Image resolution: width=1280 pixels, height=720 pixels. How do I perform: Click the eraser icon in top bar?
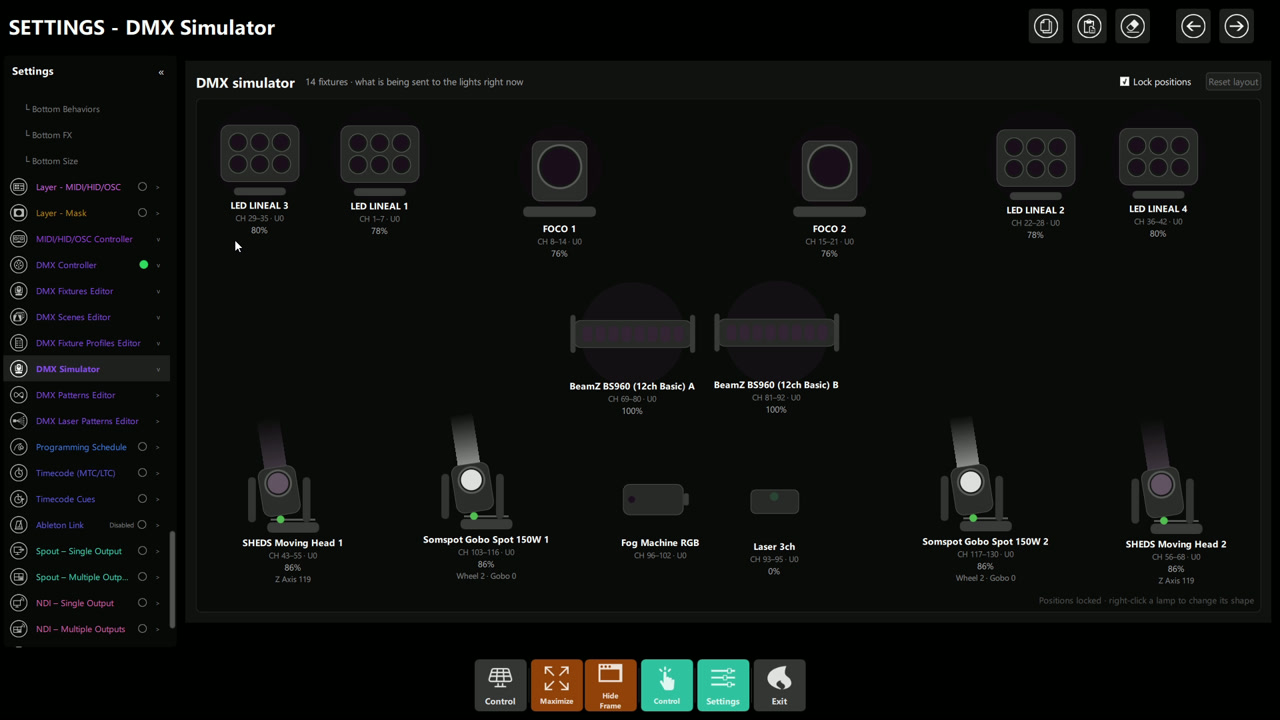point(1132,26)
